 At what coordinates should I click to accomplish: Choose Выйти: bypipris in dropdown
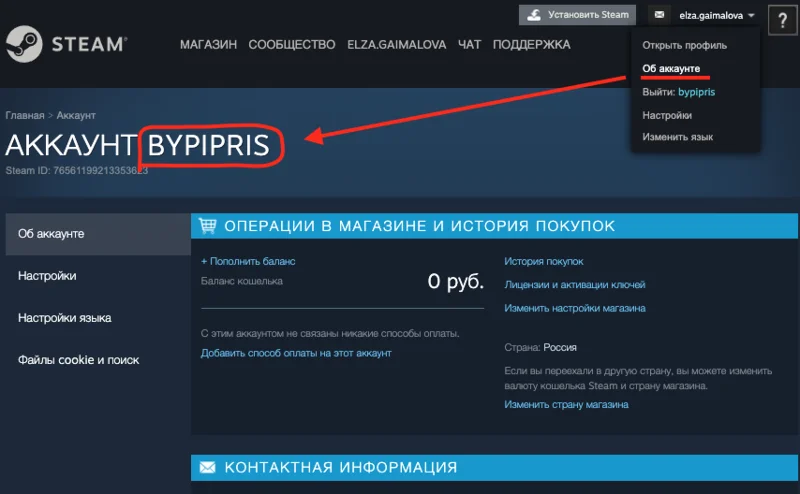click(x=679, y=92)
